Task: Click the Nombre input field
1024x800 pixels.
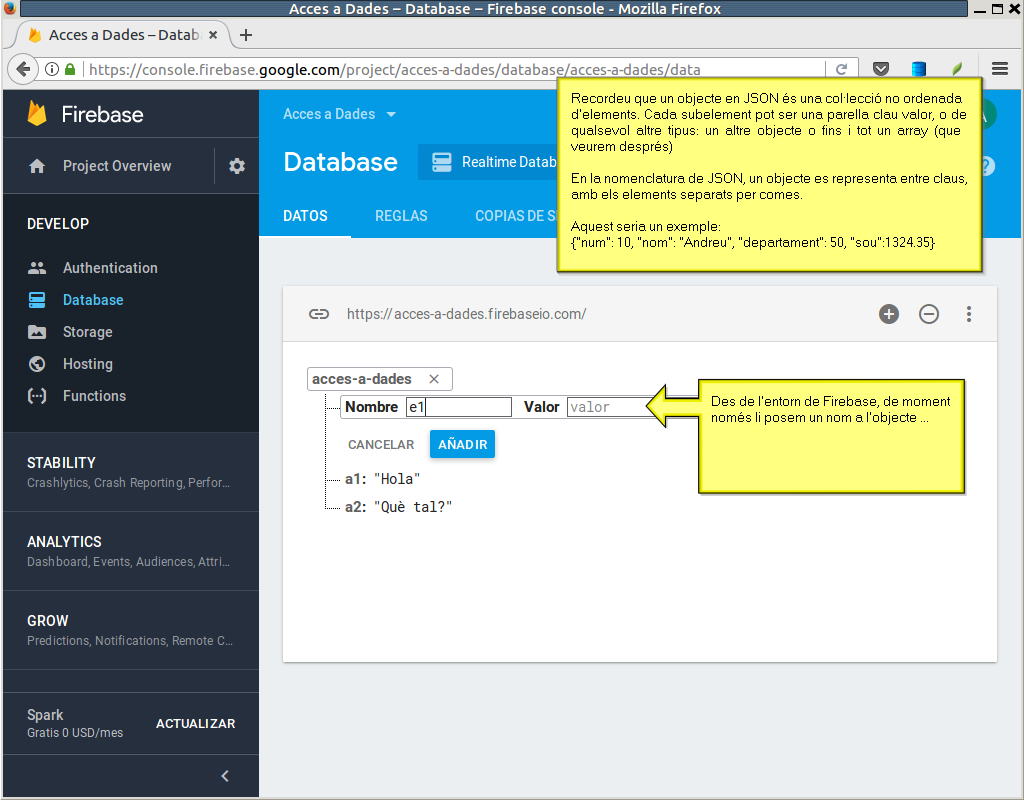Action: pos(458,407)
